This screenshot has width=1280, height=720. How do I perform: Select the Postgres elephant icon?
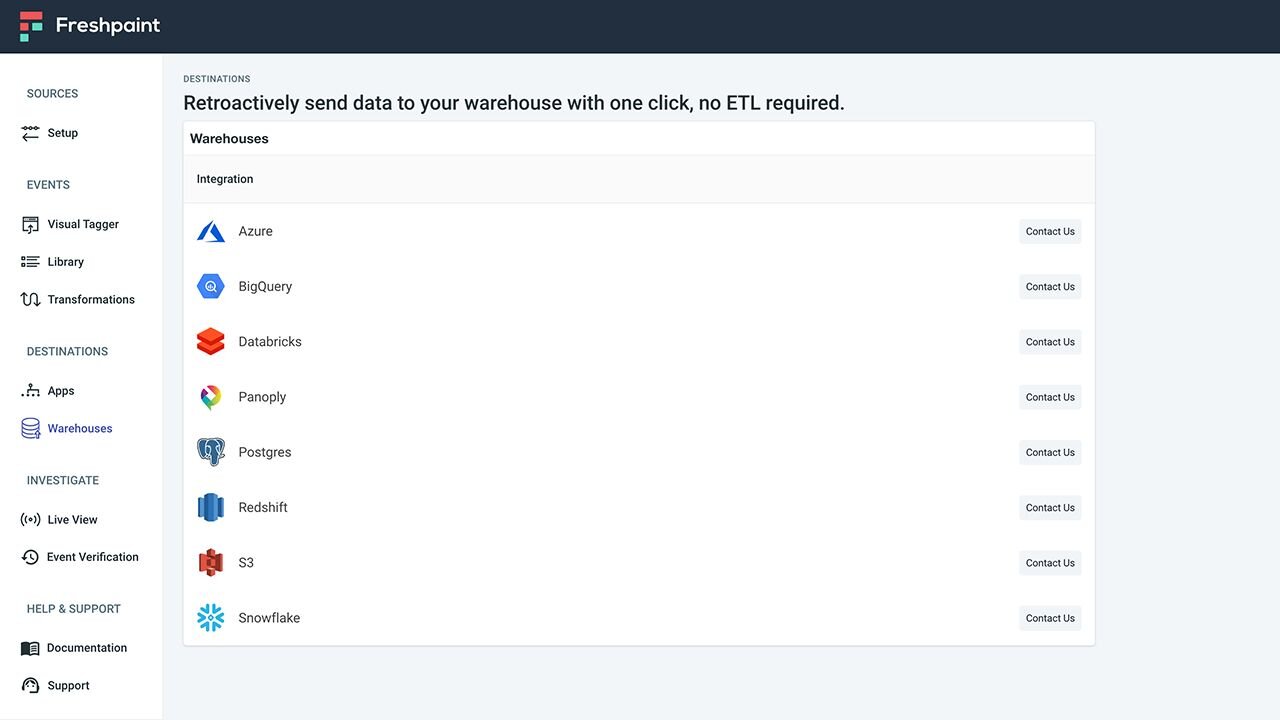(x=211, y=452)
